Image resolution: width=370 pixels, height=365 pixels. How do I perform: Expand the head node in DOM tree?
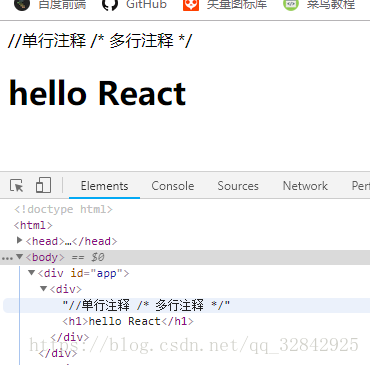click(19, 240)
